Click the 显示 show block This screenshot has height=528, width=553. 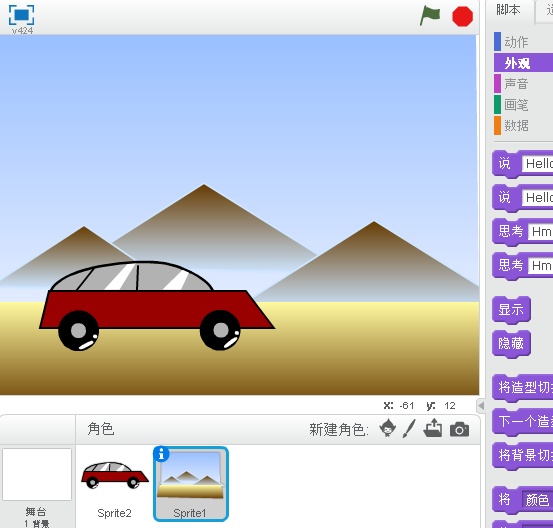[511, 309]
